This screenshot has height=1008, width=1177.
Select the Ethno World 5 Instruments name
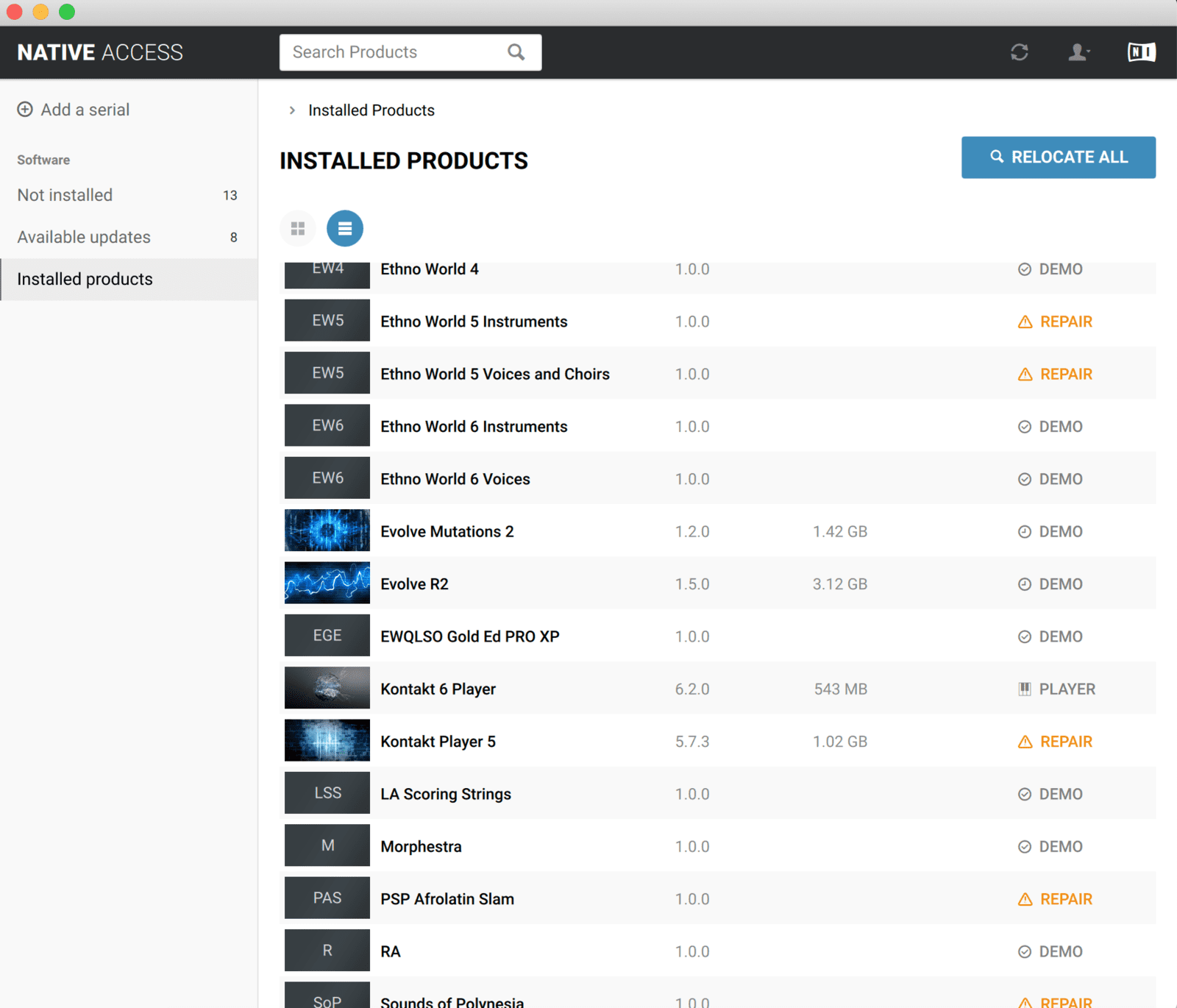(474, 322)
